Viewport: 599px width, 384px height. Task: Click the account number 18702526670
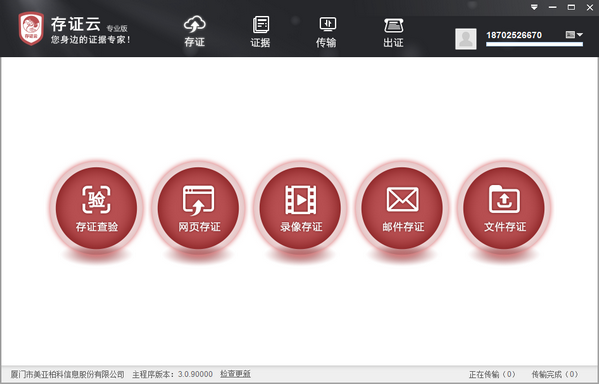click(514, 35)
